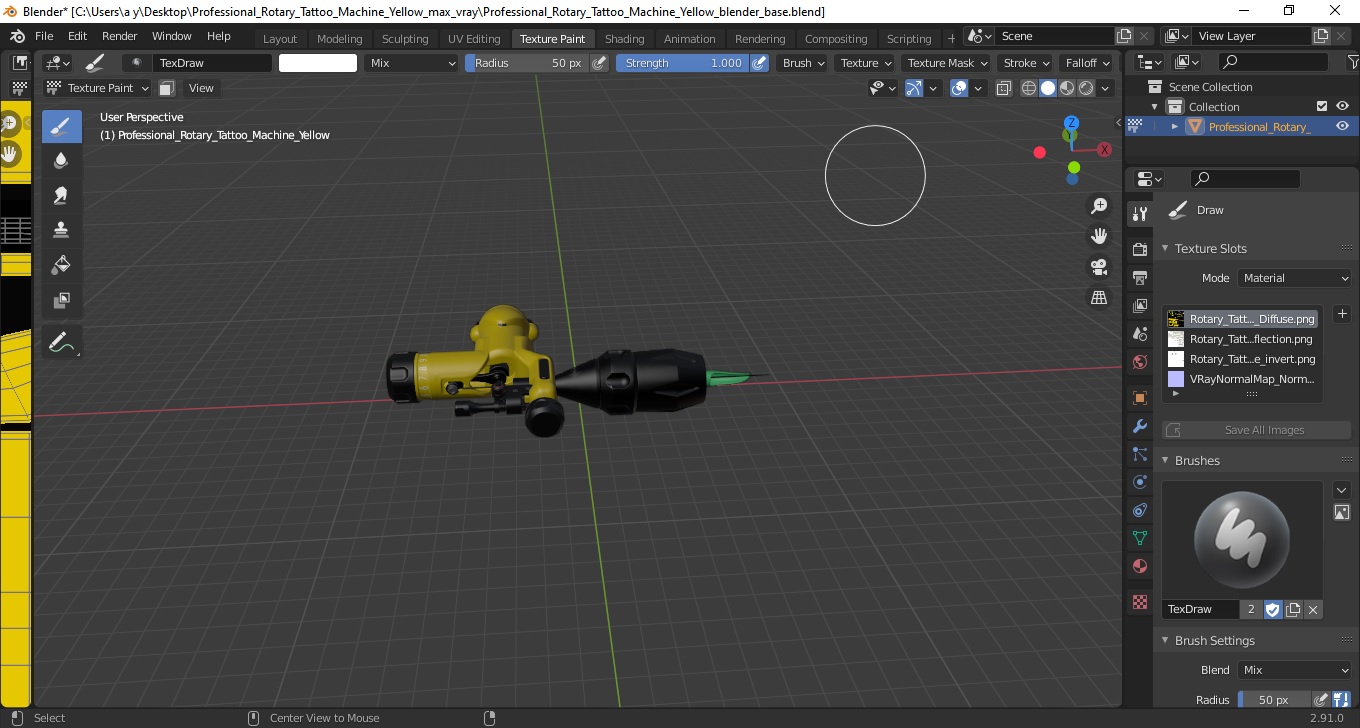Open the Object properties tab
The width and height of the screenshot is (1360, 728).
pos(1139,398)
